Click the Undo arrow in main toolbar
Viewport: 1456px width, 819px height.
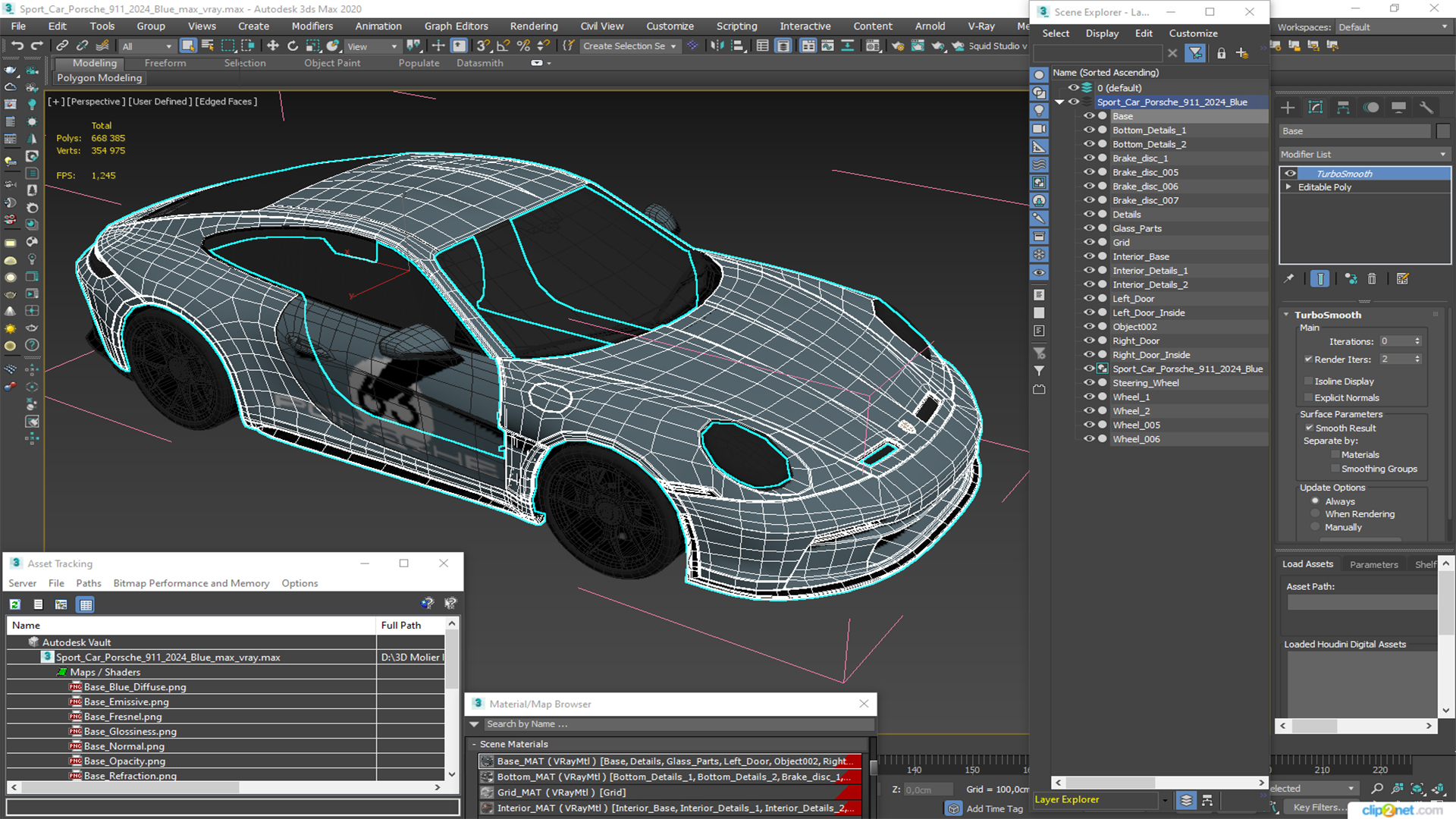17,45
